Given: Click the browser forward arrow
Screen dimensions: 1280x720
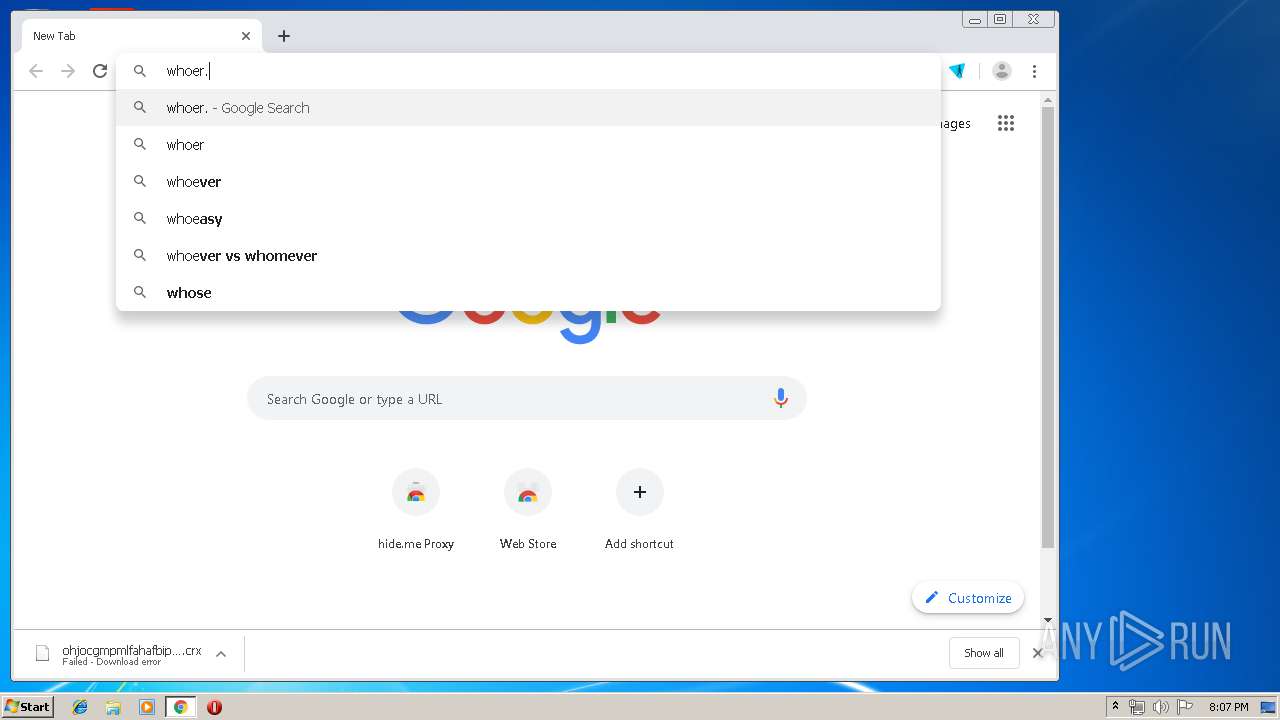Looking at the screenshot, I should [68, 71].
